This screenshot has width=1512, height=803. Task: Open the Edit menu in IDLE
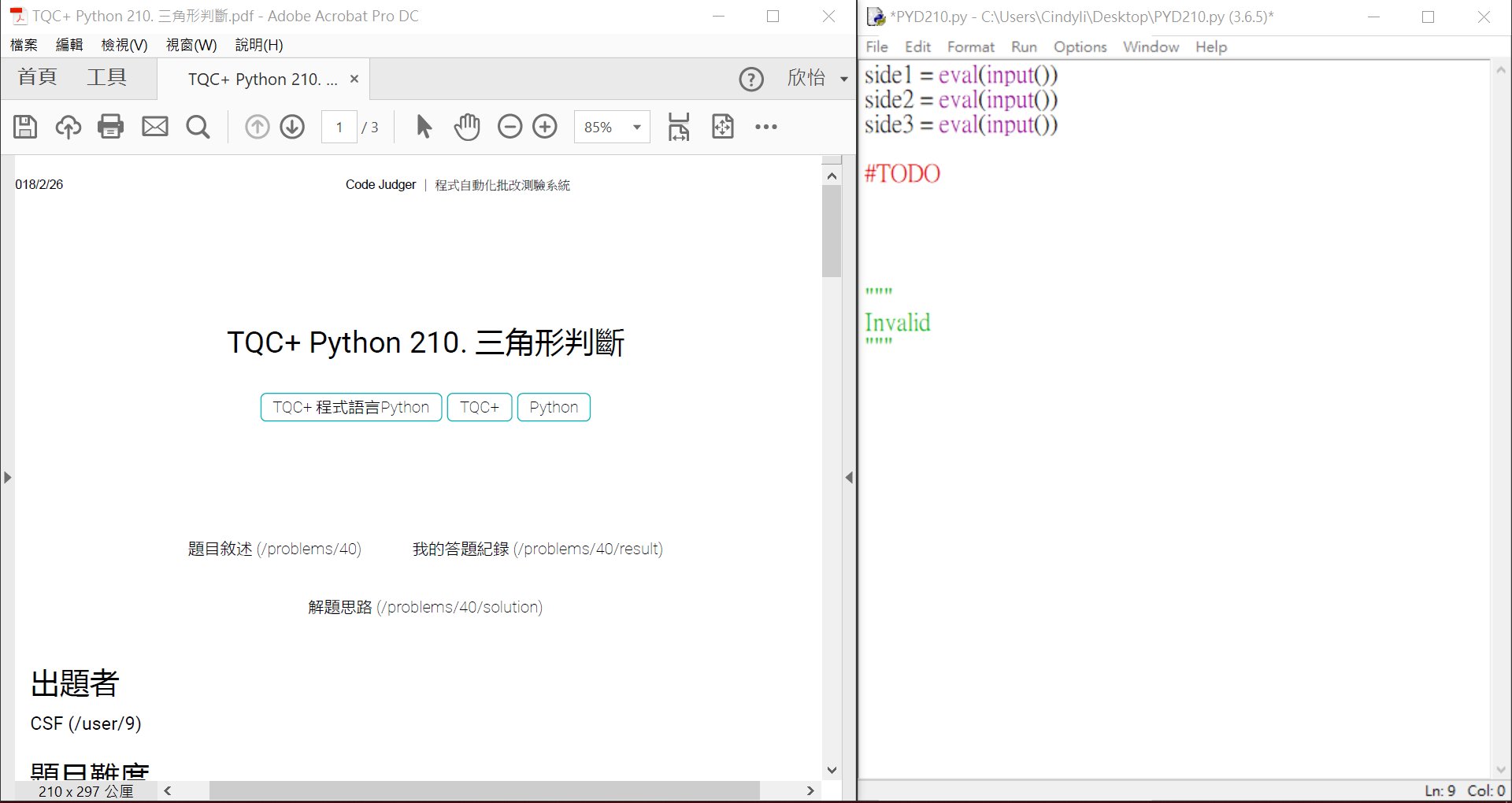917,46
